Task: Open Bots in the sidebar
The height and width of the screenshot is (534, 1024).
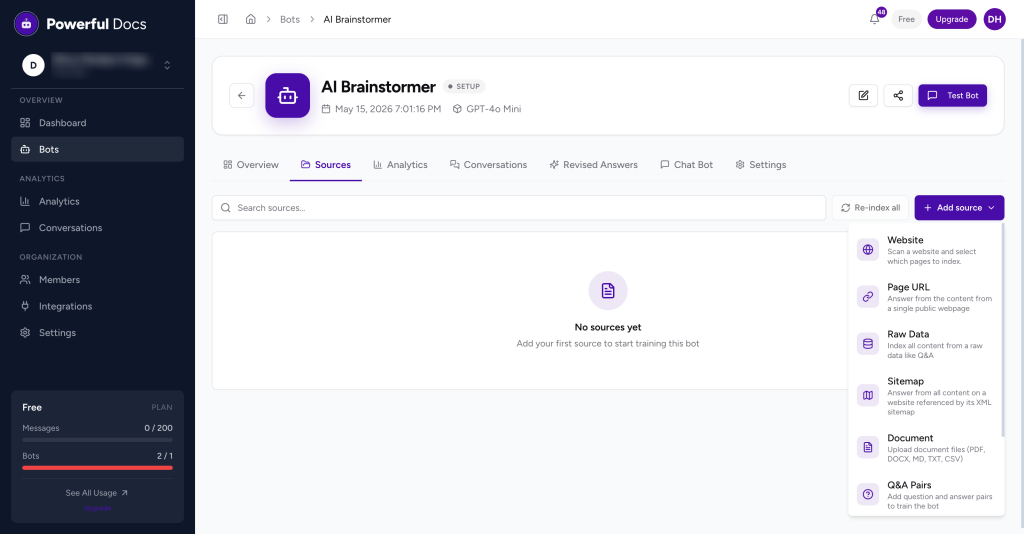Action: [x=97, y=149]
